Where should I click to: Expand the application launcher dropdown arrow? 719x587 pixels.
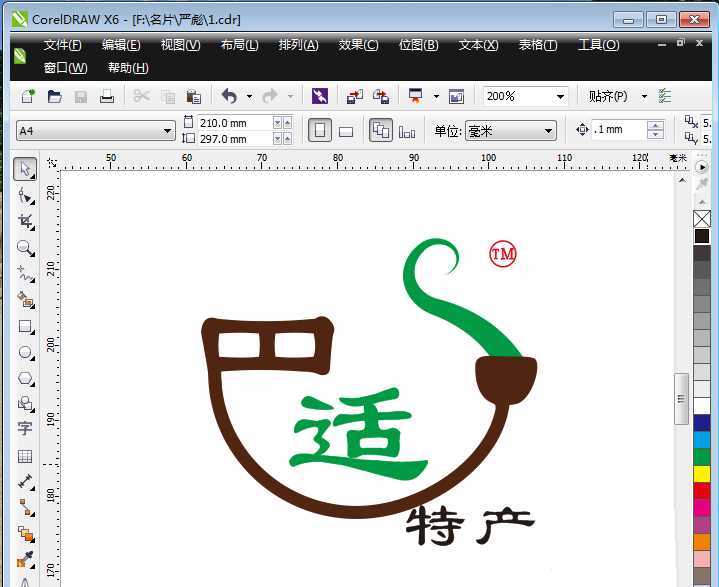[x=436, y=96]
